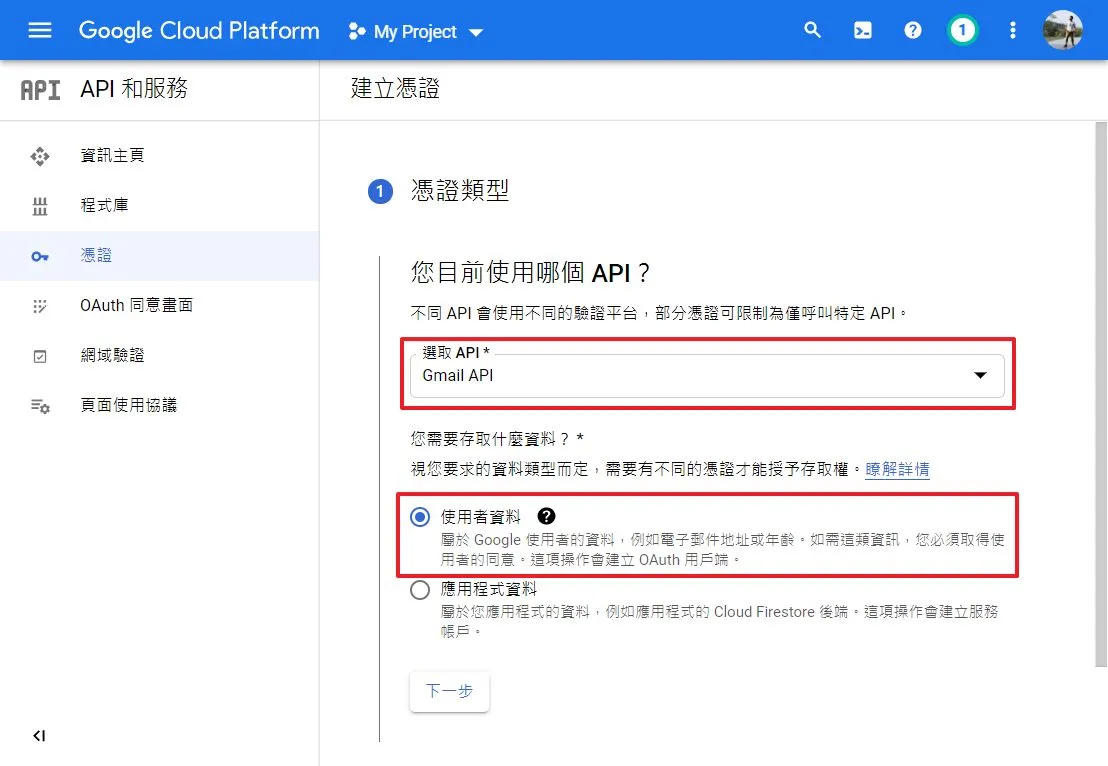Collapse the sidebar with the arrow icon
This screenshot has width=1108, height=766.
click(39, 736)
